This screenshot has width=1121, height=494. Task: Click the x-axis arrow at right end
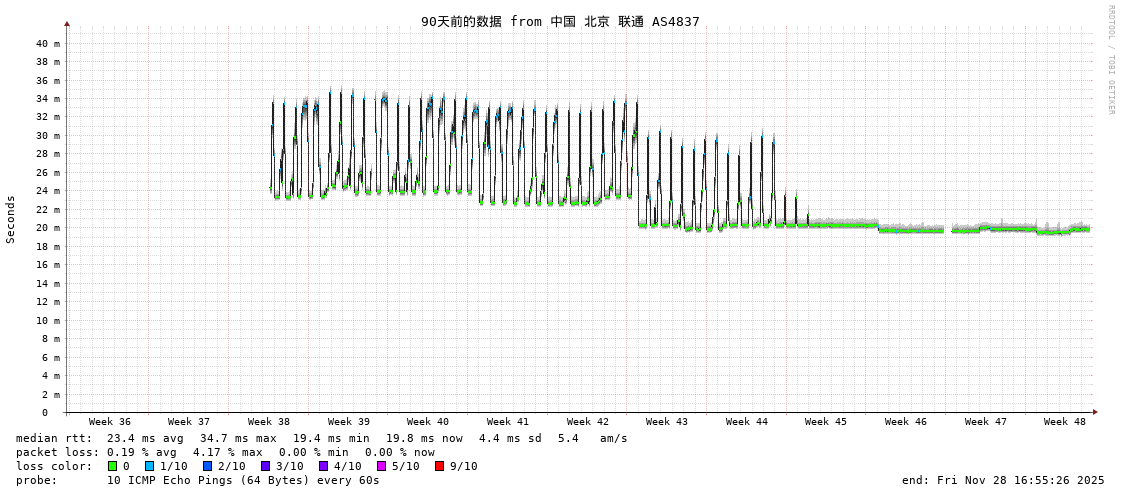[1095, 412]
